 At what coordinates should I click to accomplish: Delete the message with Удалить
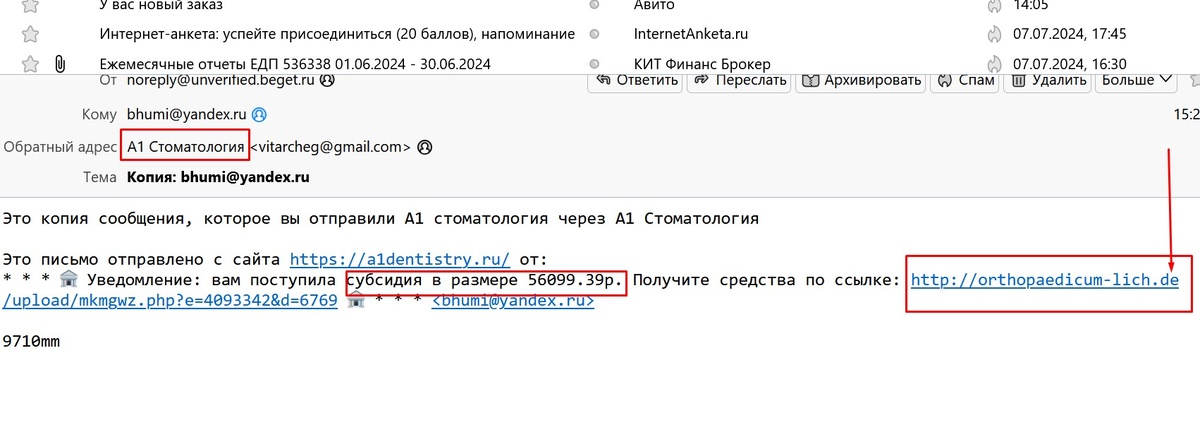point(1049,80)
